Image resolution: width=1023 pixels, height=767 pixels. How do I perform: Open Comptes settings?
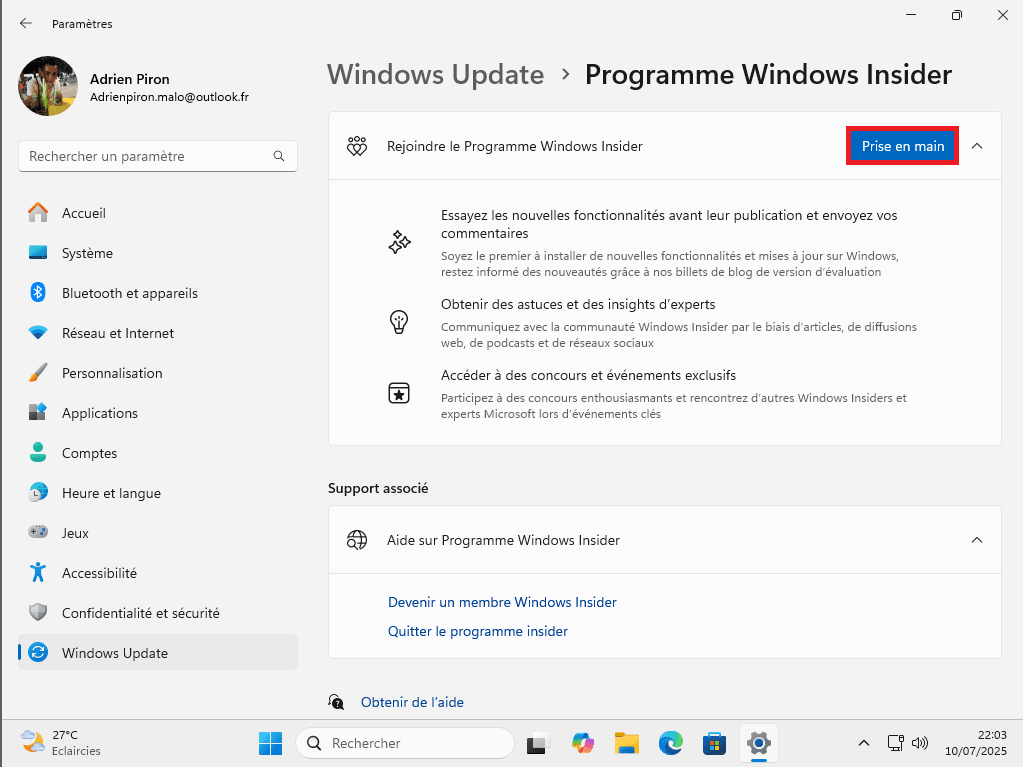(x=158, y=453)
